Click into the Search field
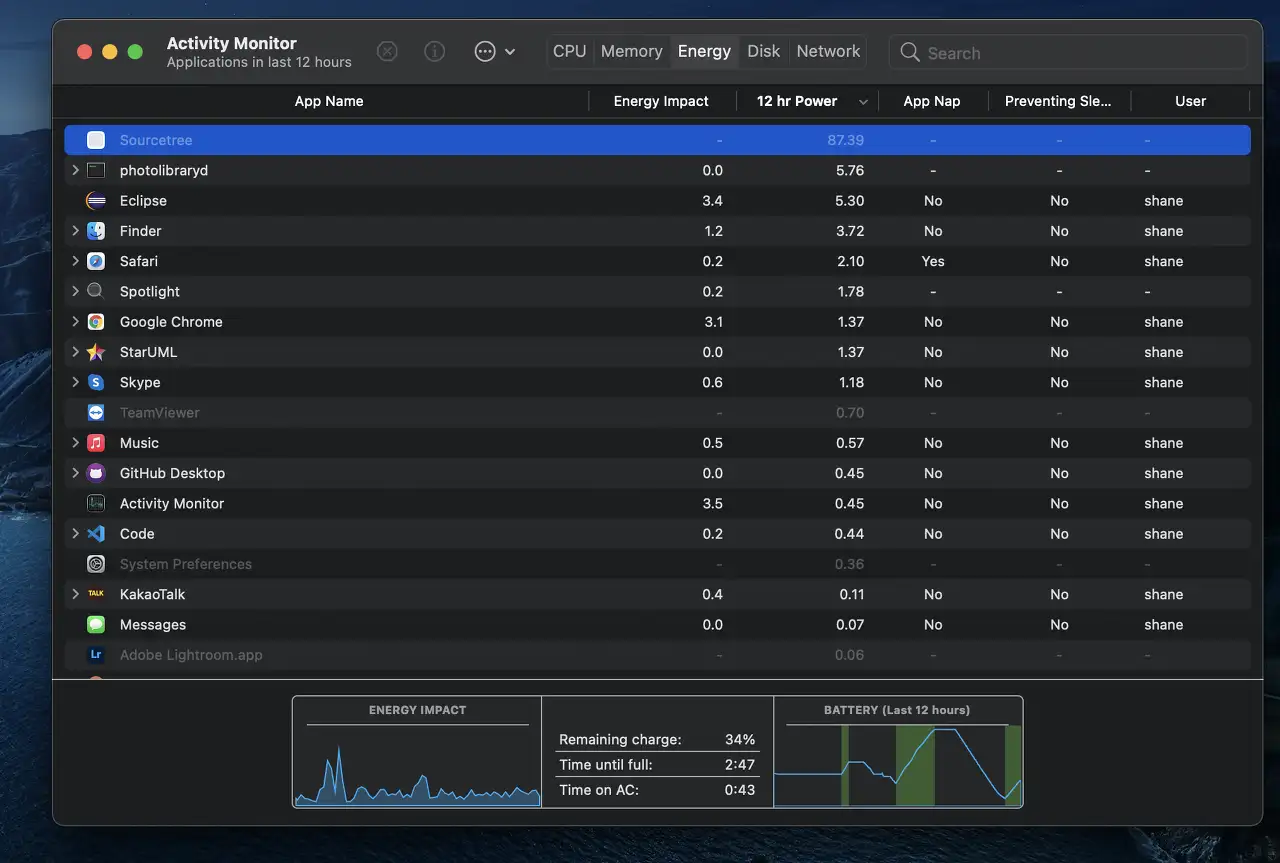Viewport: 1280px width, 863px height. 1068,52
